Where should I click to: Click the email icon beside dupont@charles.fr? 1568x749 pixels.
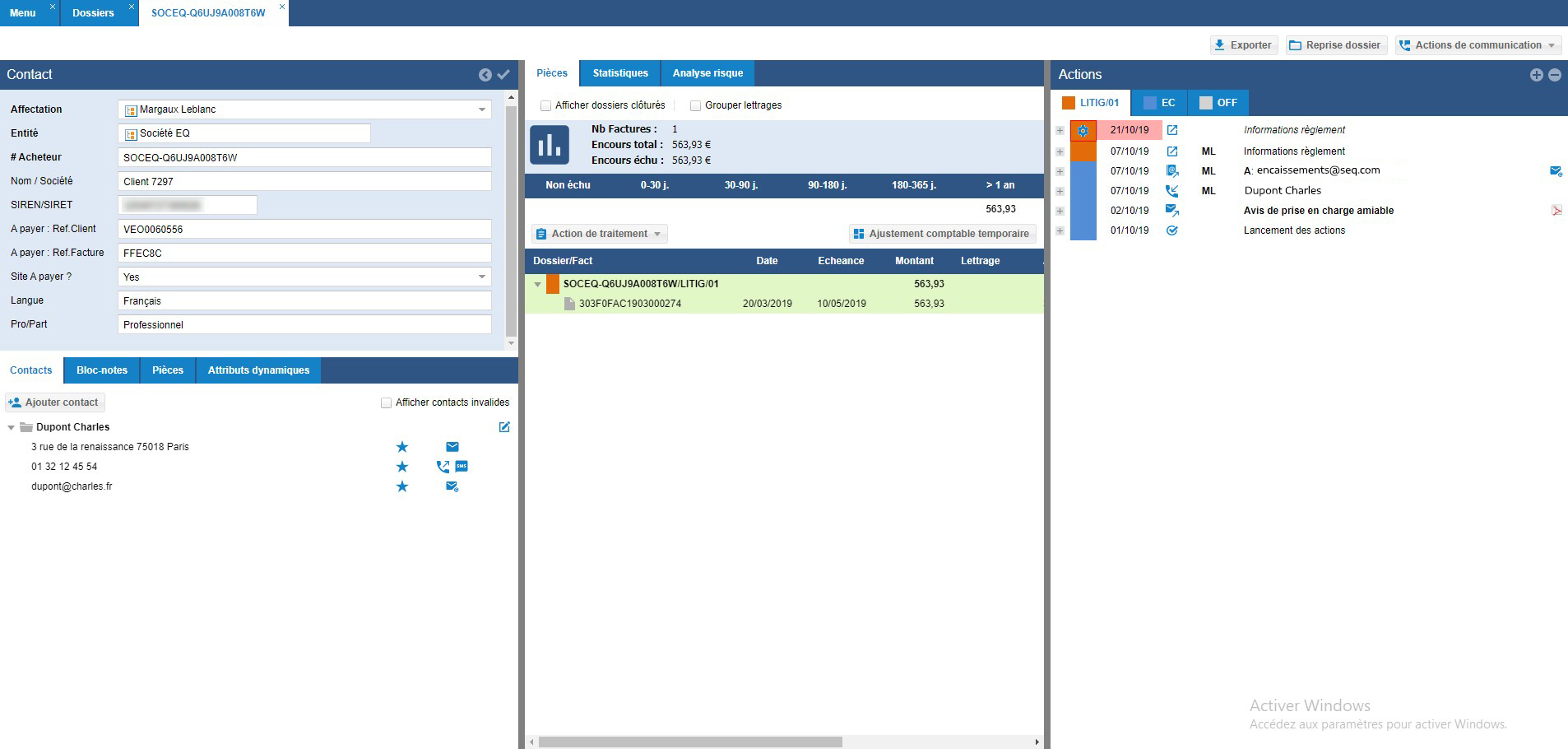point(452,486)
